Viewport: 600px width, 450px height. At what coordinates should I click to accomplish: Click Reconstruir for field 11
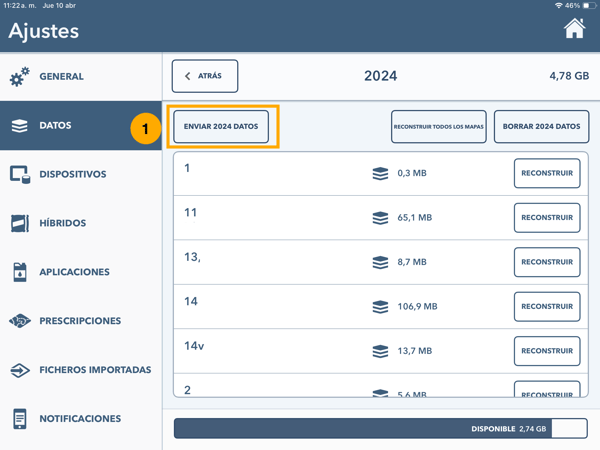click(x=547, y=218)
